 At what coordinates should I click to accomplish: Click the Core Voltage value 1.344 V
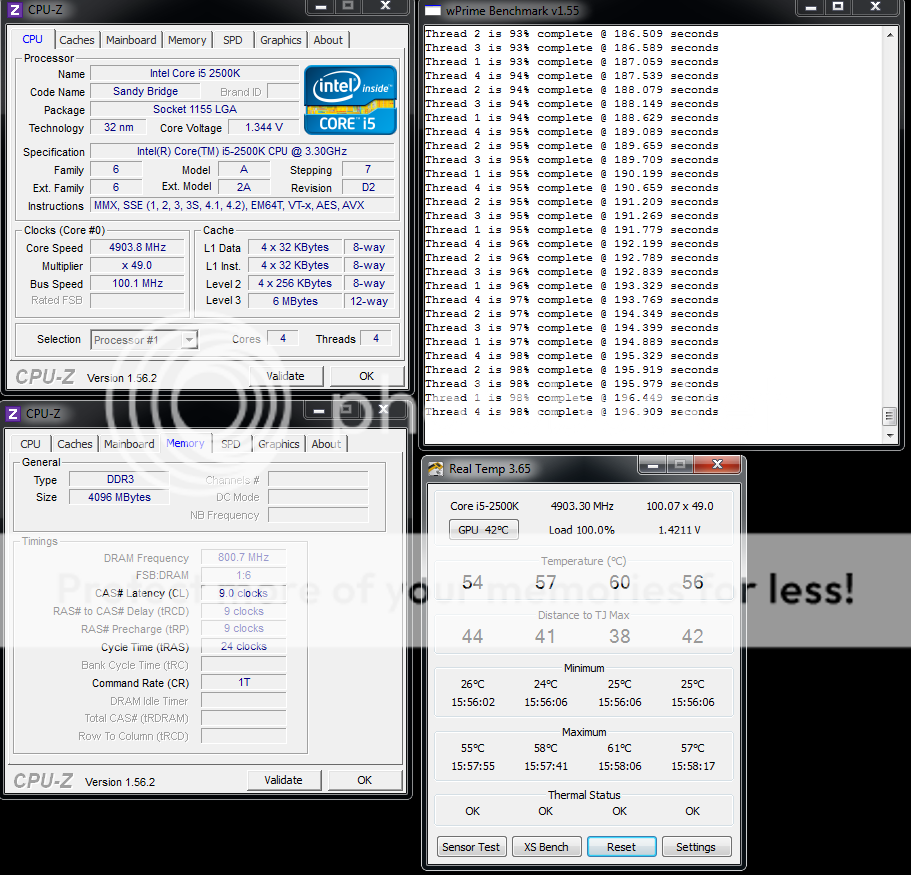(x=264, y=127)
